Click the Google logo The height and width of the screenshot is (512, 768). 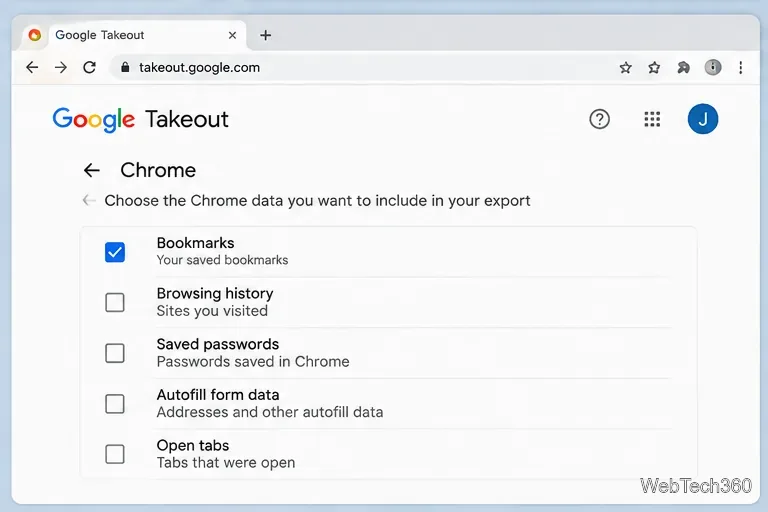point(94,120)
